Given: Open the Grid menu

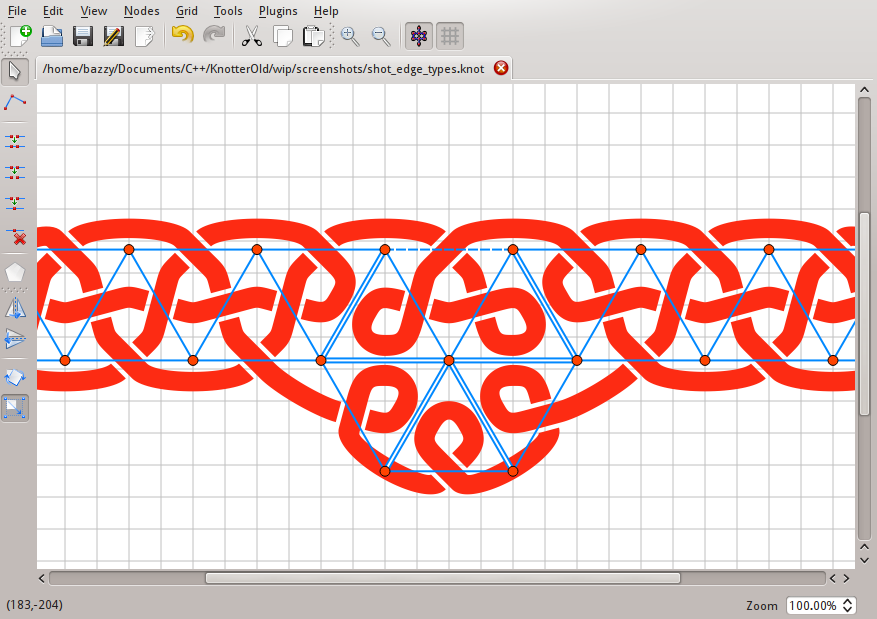Looking at the screenshot, I should coord(187,11).
